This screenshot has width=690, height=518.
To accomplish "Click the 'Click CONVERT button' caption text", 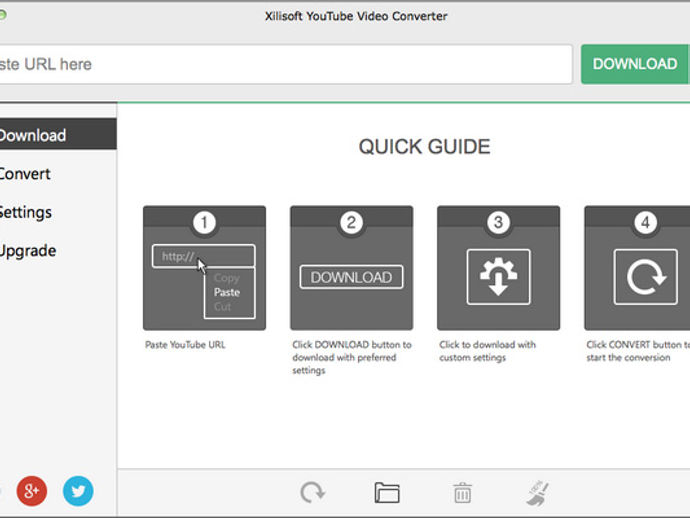I will pyautogui.click(x=638, y=351).
